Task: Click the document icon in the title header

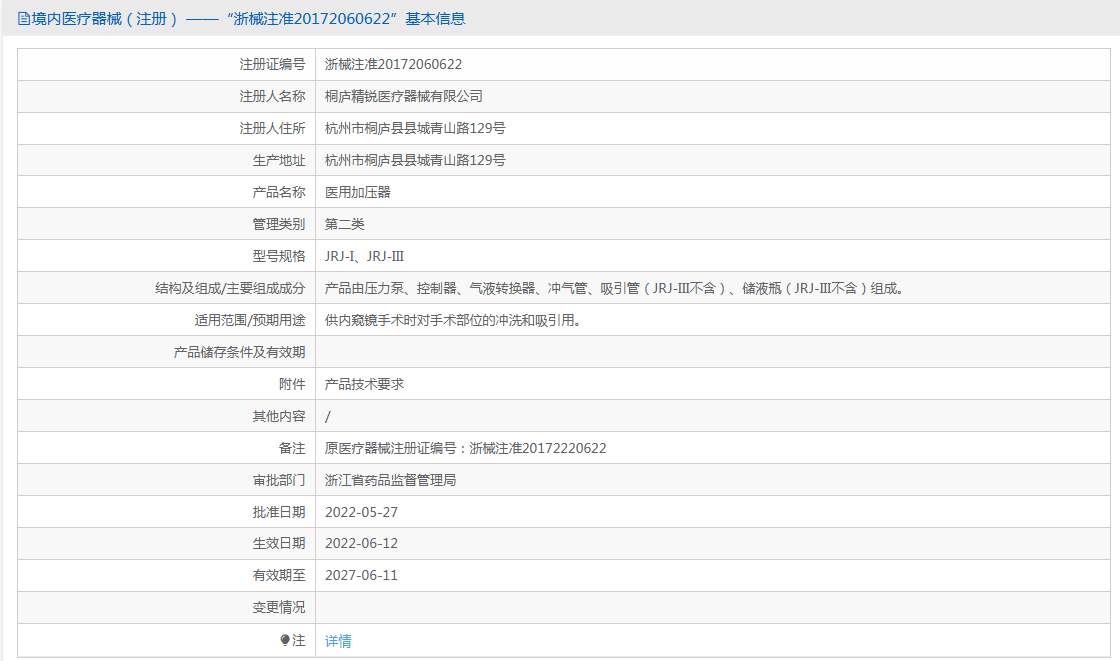Action: [24, 19]
